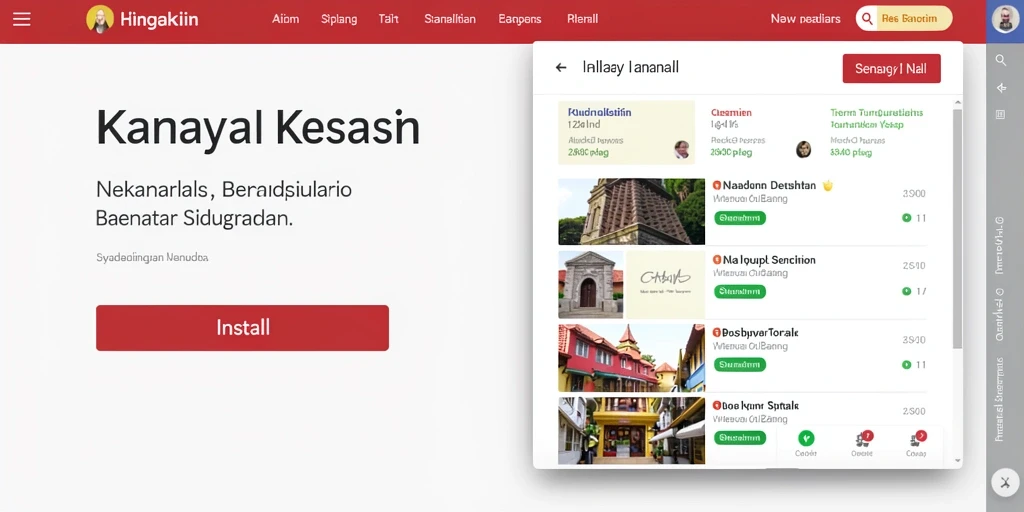
Task: Click the crown icon beside Naadonn Detshtan
Action: pyautogui.click(x=828, y=185)
